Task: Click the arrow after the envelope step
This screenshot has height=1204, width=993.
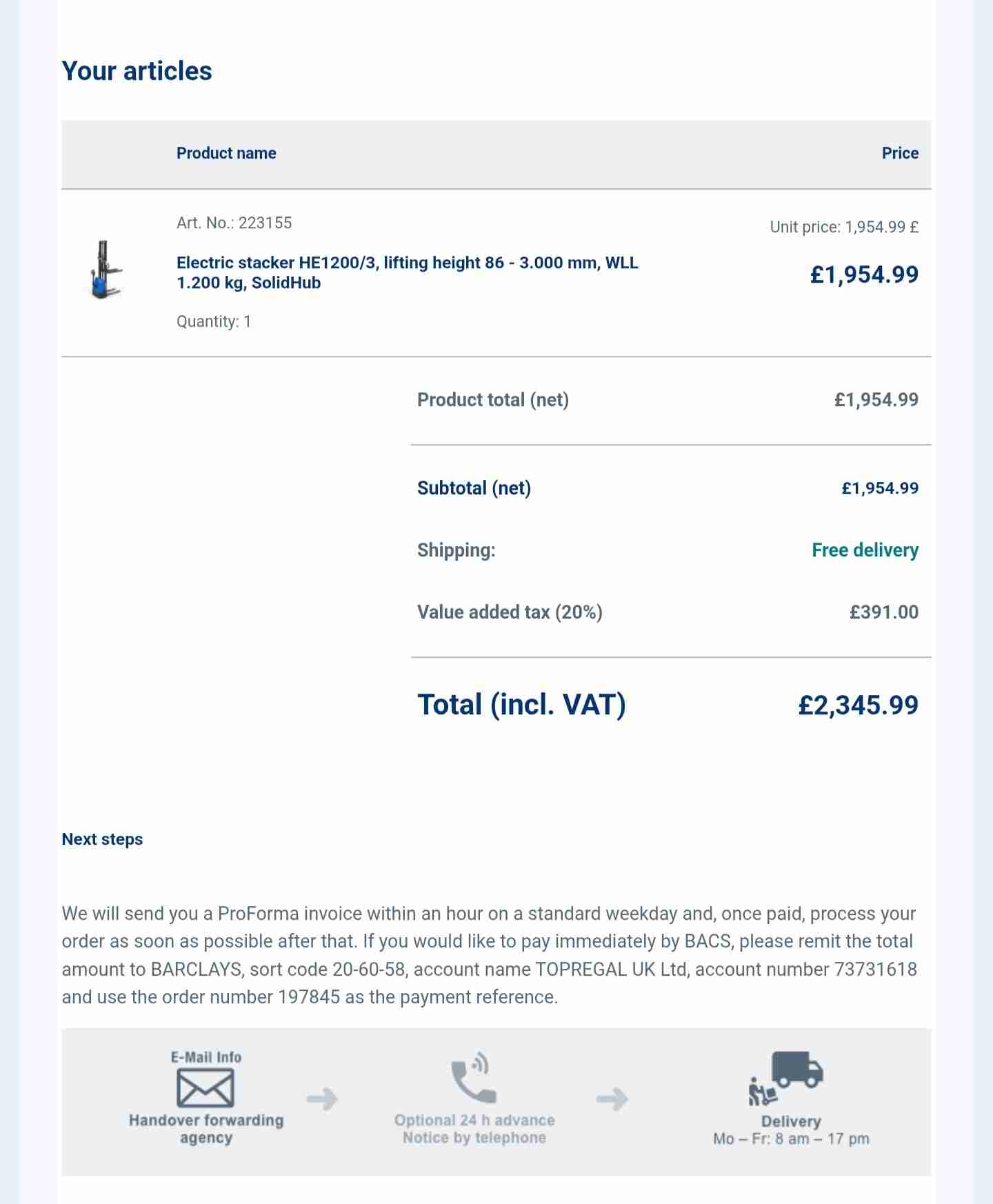Action: point(322,1098)
